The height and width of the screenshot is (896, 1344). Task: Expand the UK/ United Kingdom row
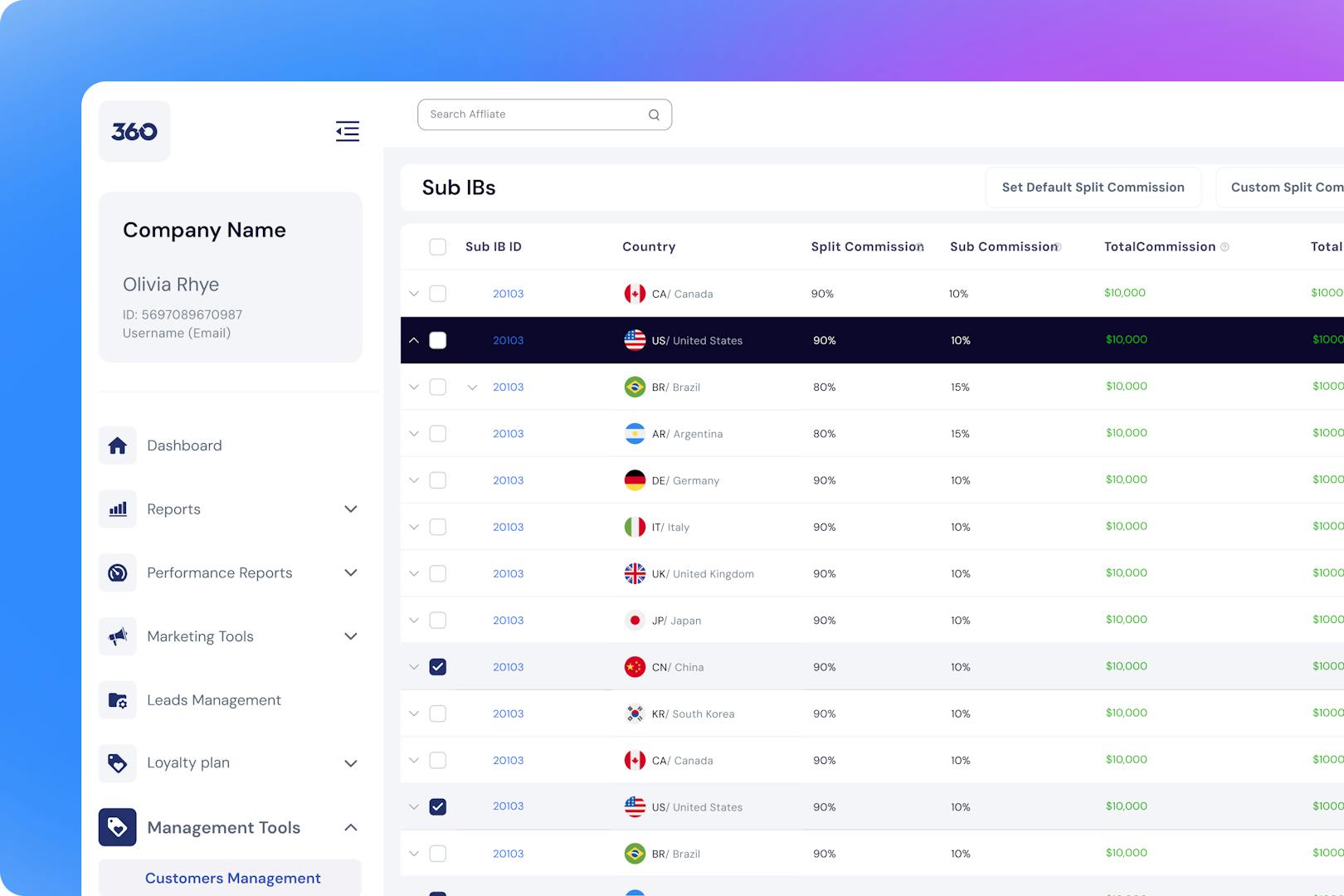tap(414, 573)
